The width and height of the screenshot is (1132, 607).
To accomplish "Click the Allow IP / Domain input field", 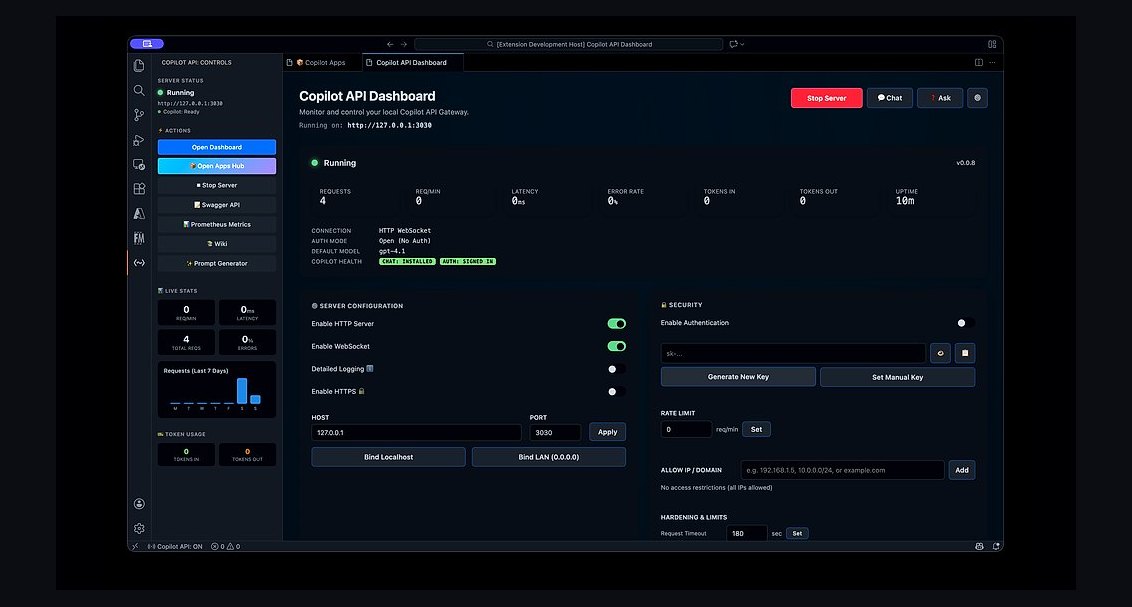I will pos(842,470).
